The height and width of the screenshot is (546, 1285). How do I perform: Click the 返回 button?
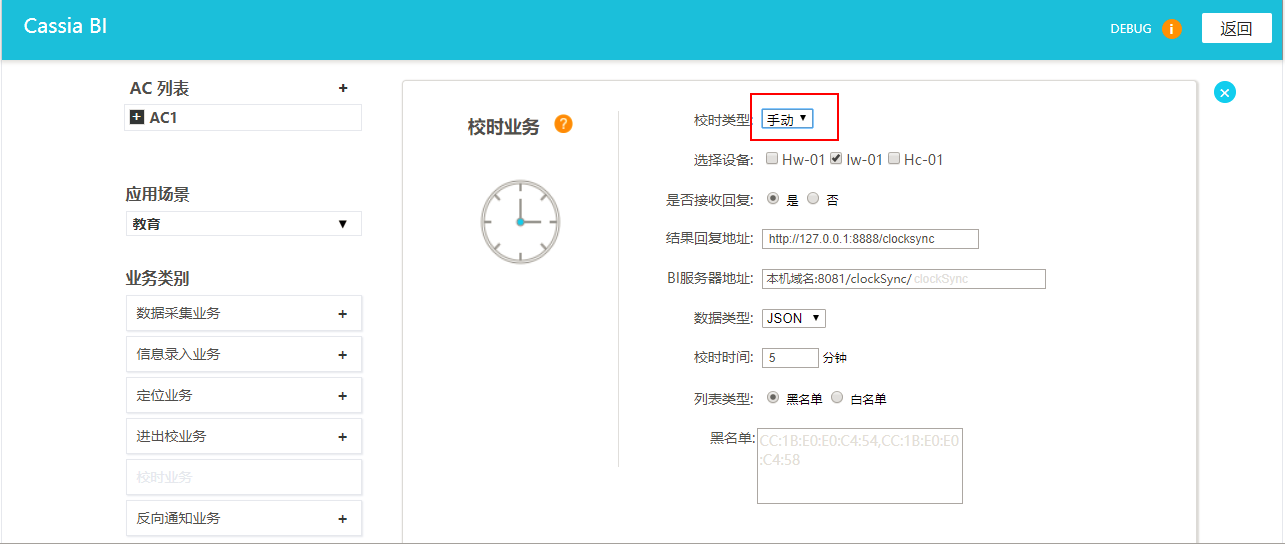point(1236,29)
